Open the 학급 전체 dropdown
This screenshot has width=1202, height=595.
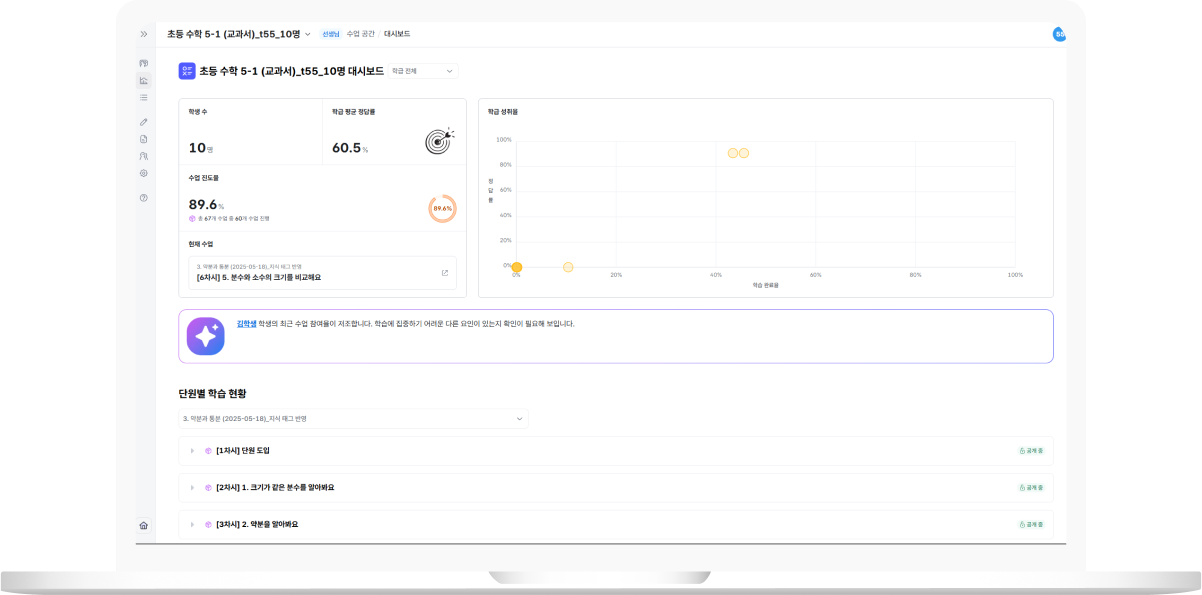tap(422, 71)
